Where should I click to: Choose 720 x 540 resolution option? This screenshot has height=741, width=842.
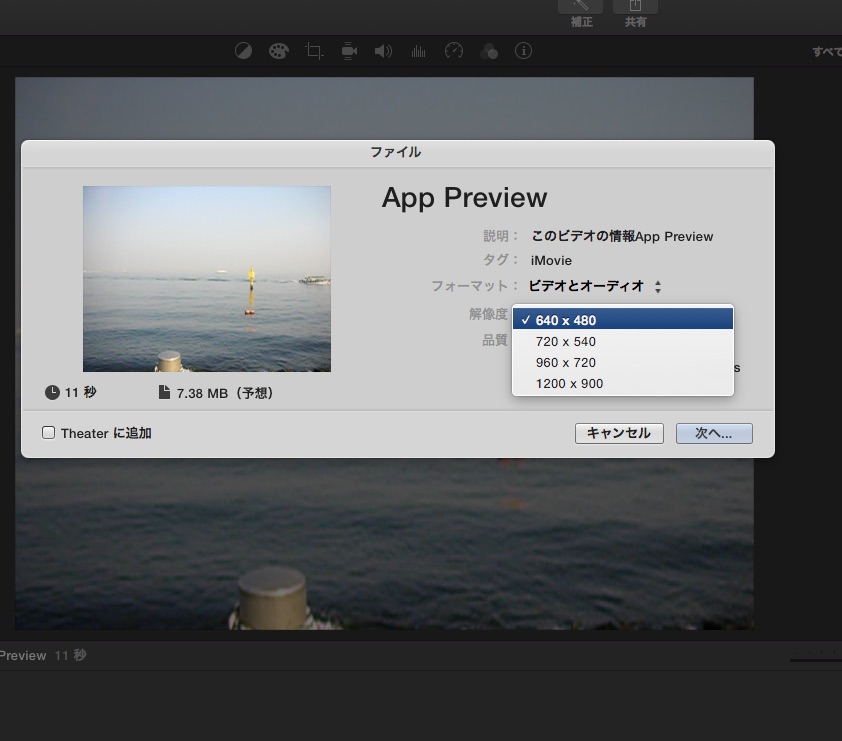pyautogui.click(x=622, y=342)
